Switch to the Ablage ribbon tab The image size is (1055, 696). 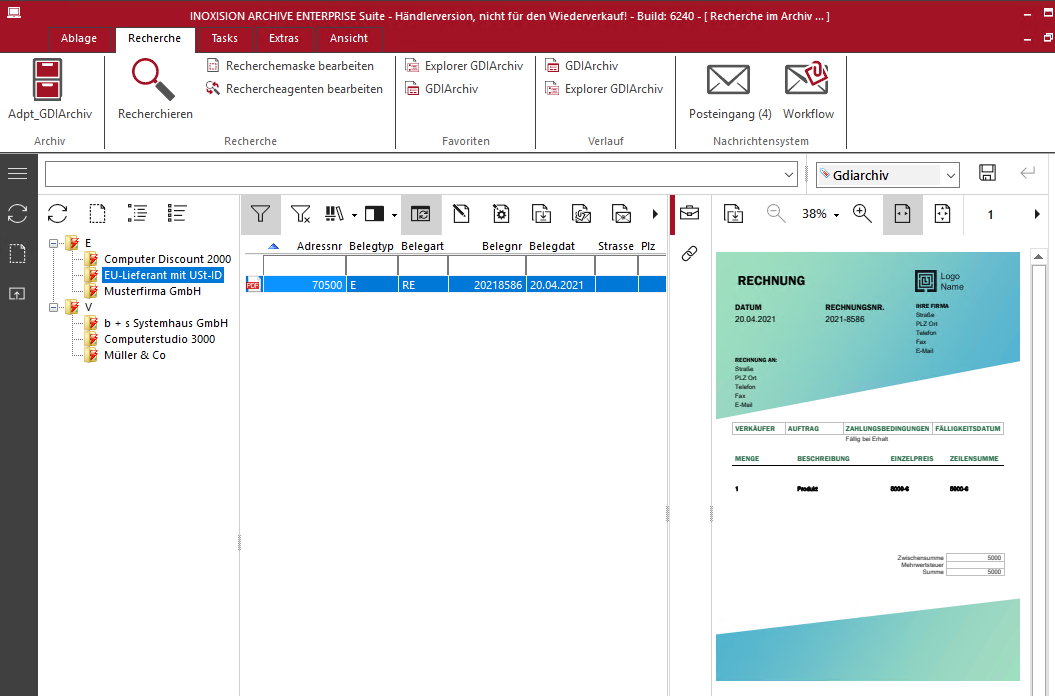coord(80,38)
